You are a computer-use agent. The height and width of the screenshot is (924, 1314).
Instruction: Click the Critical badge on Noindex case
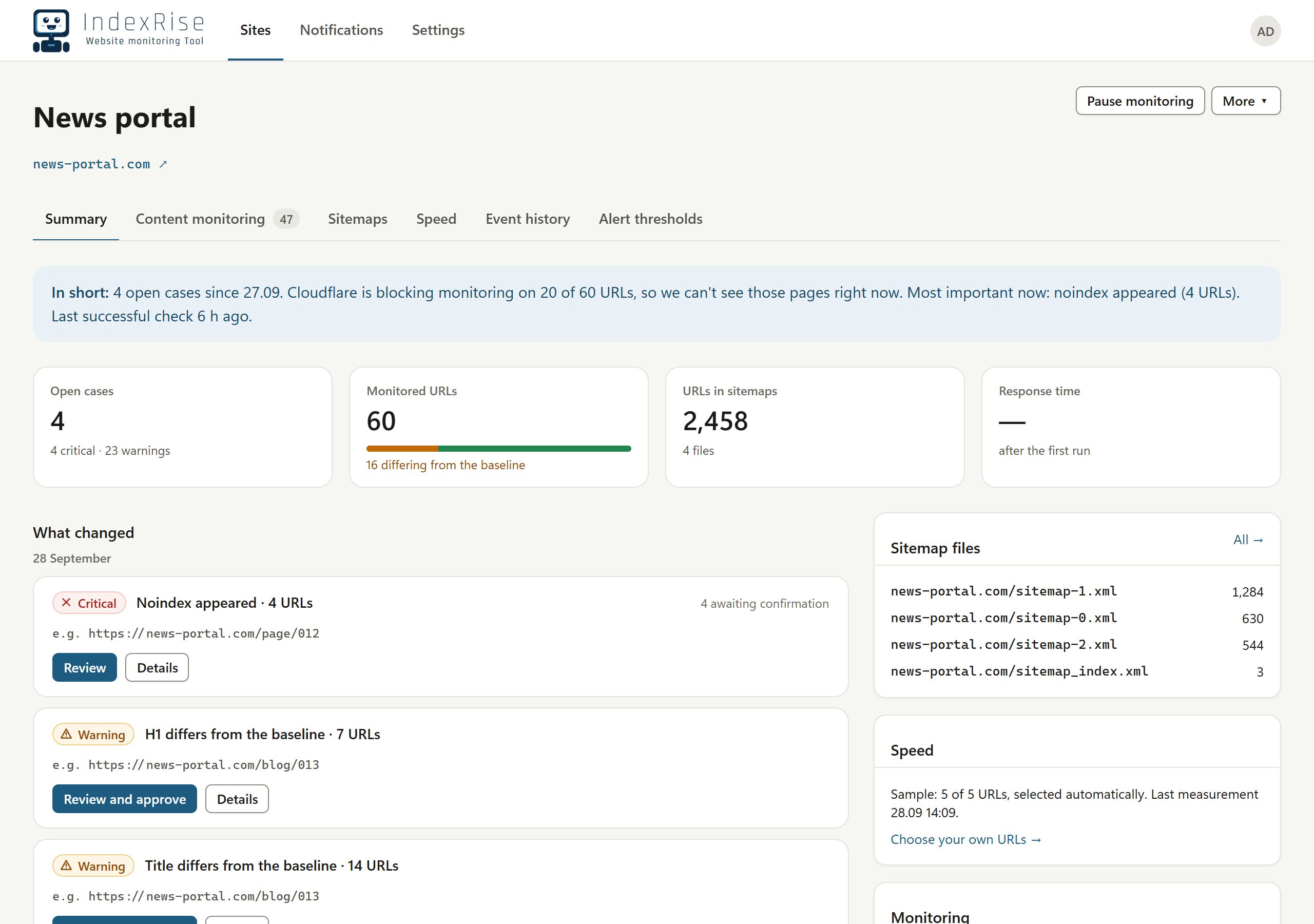coord(89,603)
